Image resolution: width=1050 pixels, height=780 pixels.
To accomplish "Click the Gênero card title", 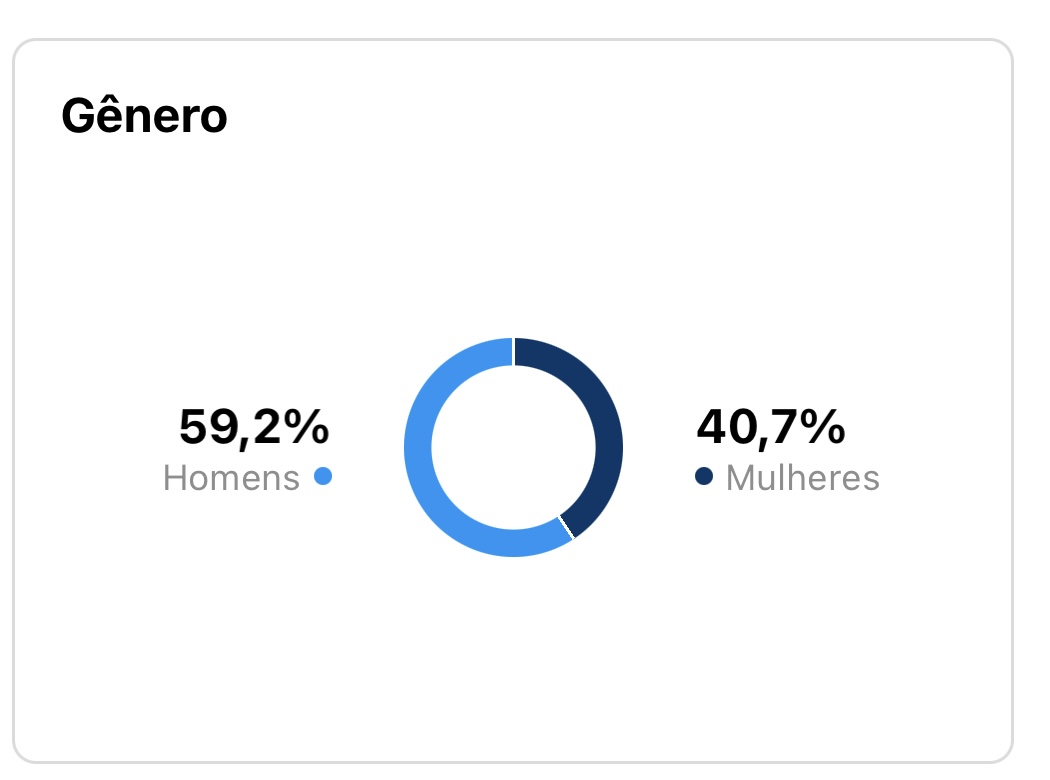I will 144,117.
